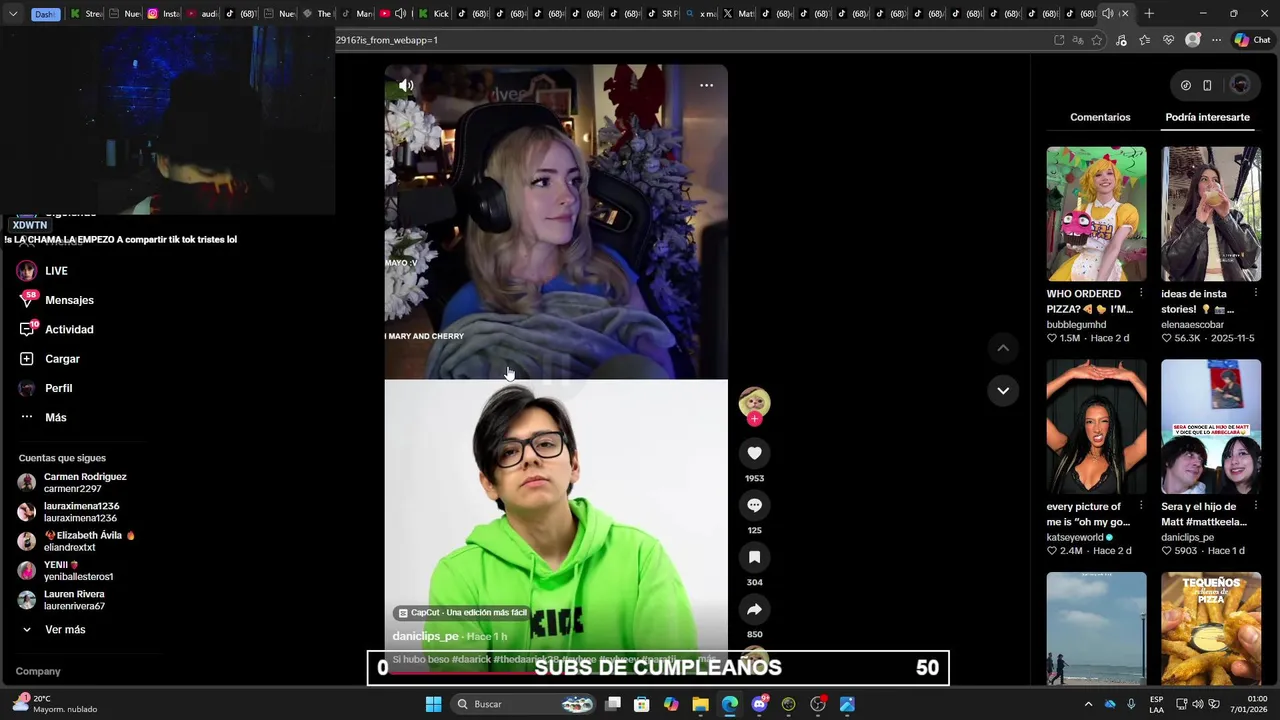
Task: Follow the creator using the red plus badge
Action: pyautogui.click(x=754, y=419)
